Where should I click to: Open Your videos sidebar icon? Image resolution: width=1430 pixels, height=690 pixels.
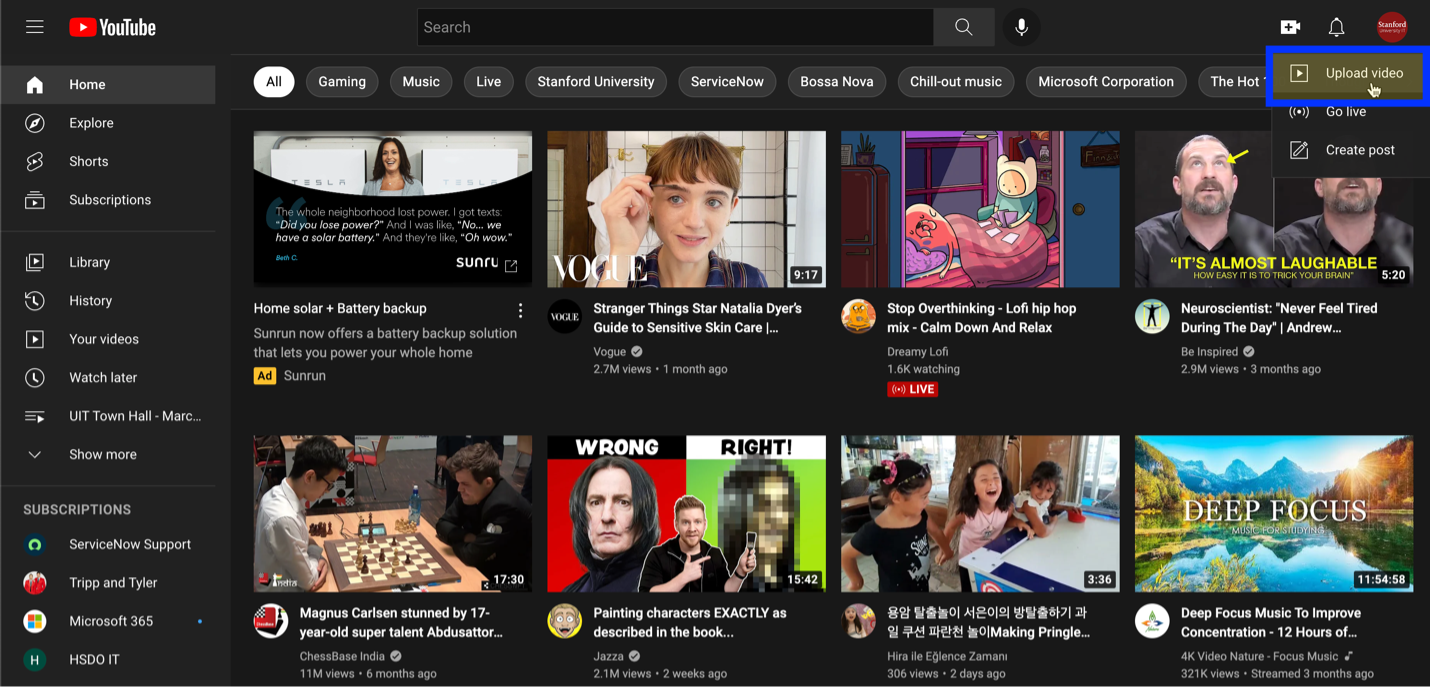click(x=35, y=339)
